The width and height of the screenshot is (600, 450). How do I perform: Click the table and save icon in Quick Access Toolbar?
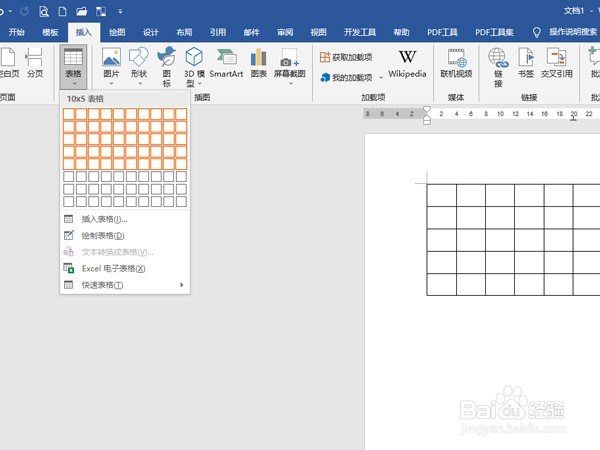[x=101, y=11]
